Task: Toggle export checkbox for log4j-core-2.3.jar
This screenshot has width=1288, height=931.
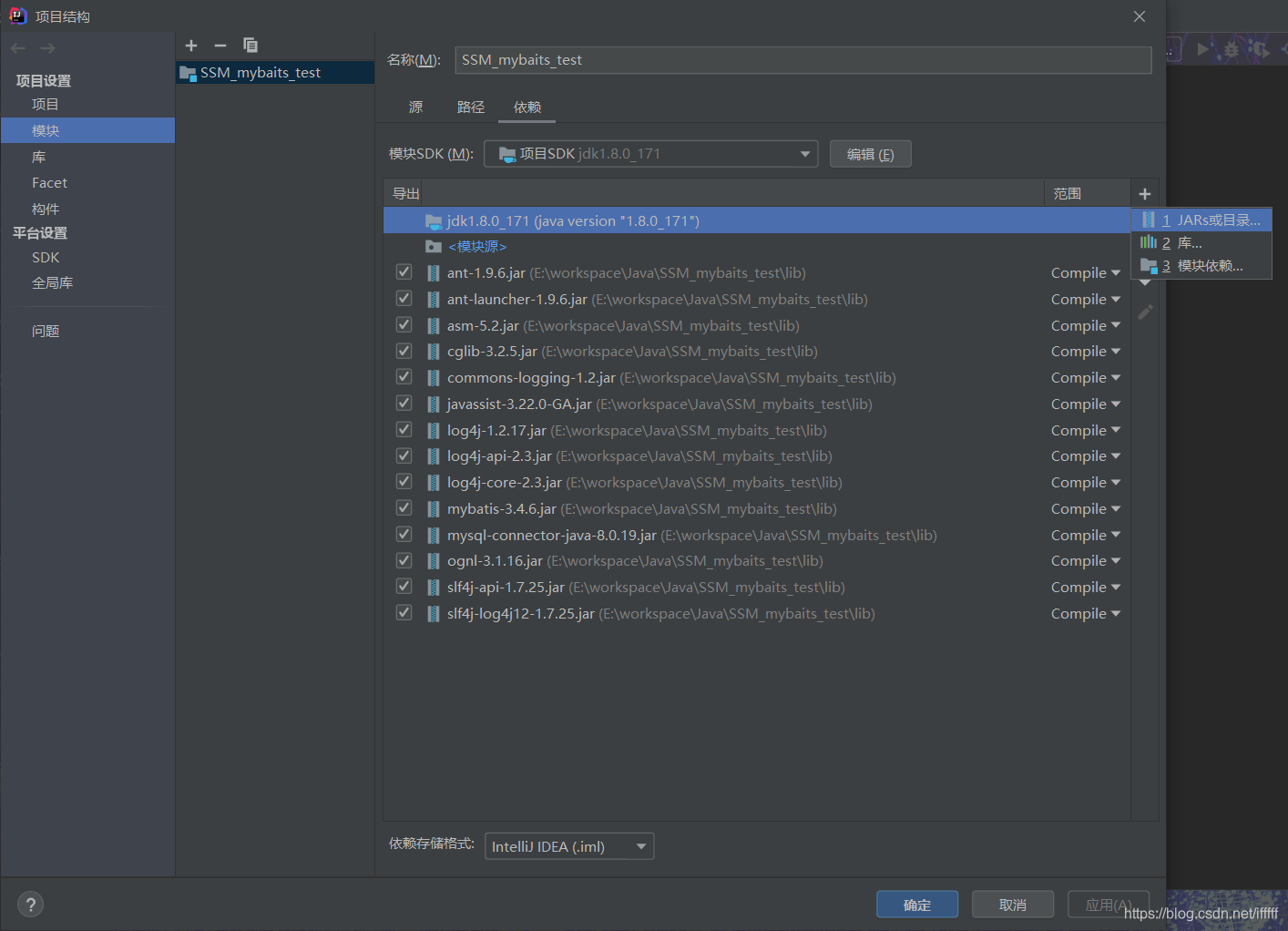Action: pos(404,482)
